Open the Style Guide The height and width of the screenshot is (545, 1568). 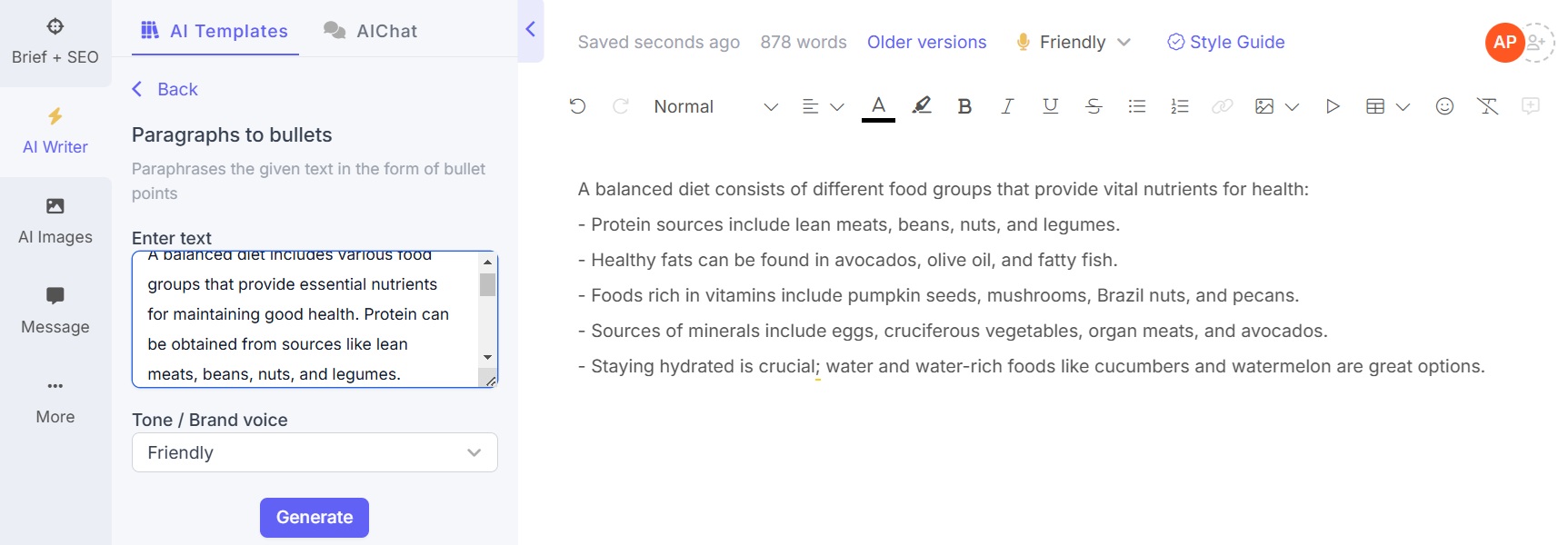coord(1225,42)
